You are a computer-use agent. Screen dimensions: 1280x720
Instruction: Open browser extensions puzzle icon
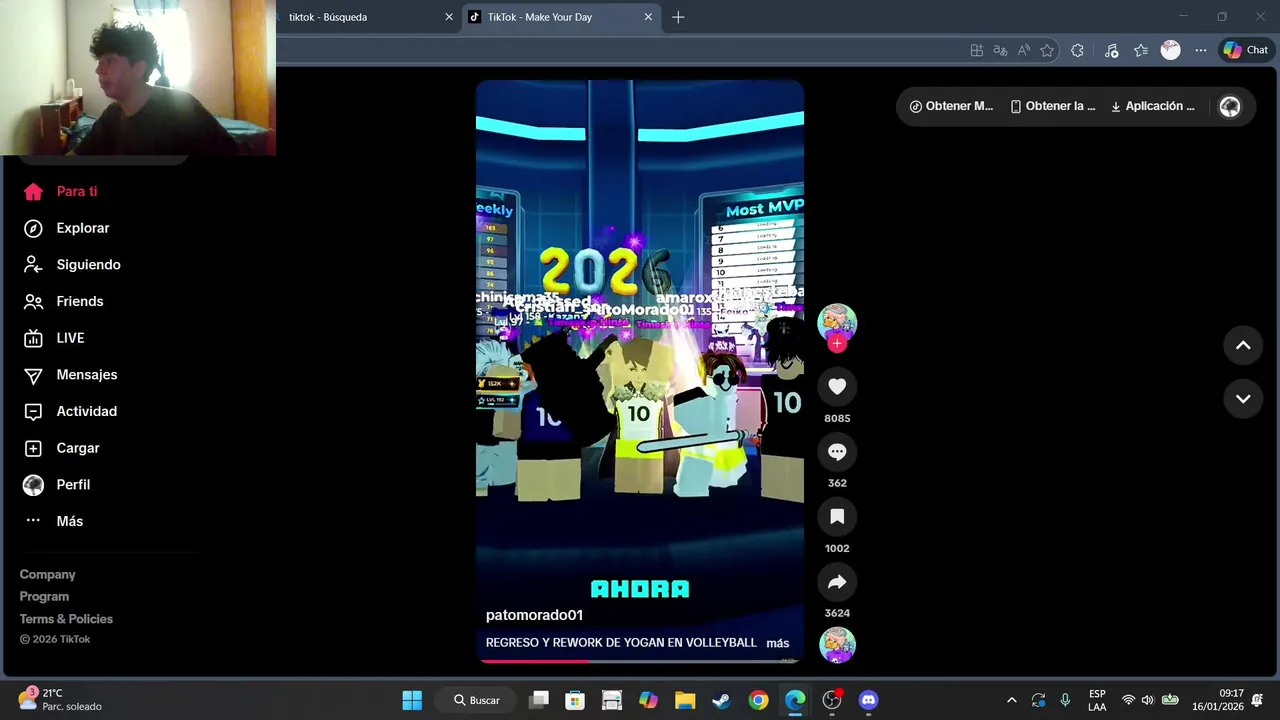coord(1077,50)
